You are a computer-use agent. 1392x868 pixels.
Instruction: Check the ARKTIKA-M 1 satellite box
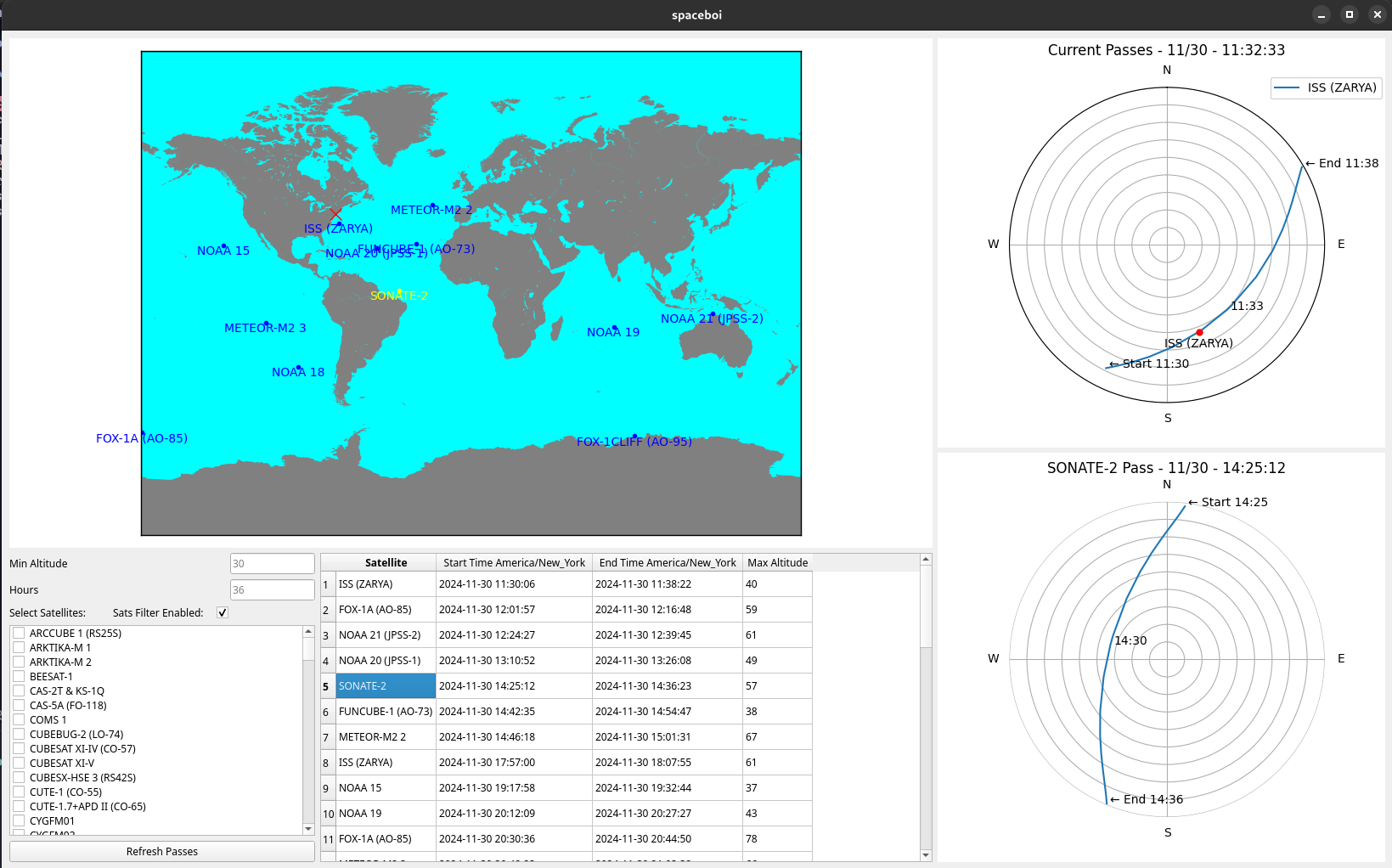[19, 647]
